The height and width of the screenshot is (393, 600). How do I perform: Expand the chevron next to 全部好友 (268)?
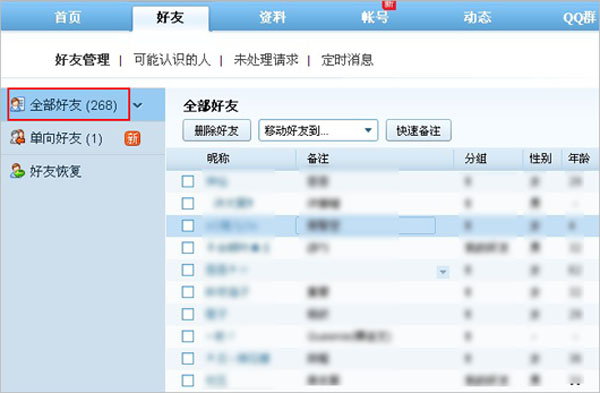coord(138,105)
